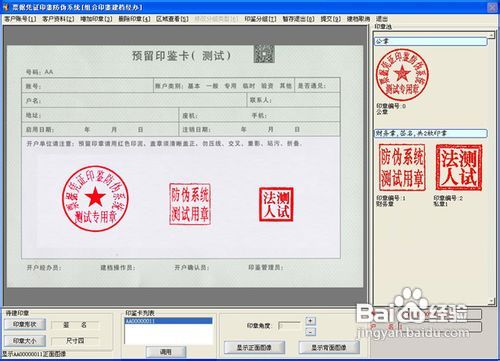Click the 户名 field on the card
Screen dimensions: 500x361
click(x=134, y=100)
